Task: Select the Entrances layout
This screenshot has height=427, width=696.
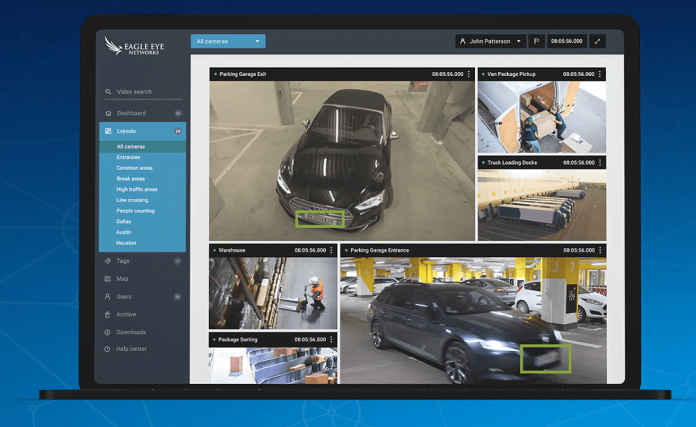Action: click(x=128, y=157)
